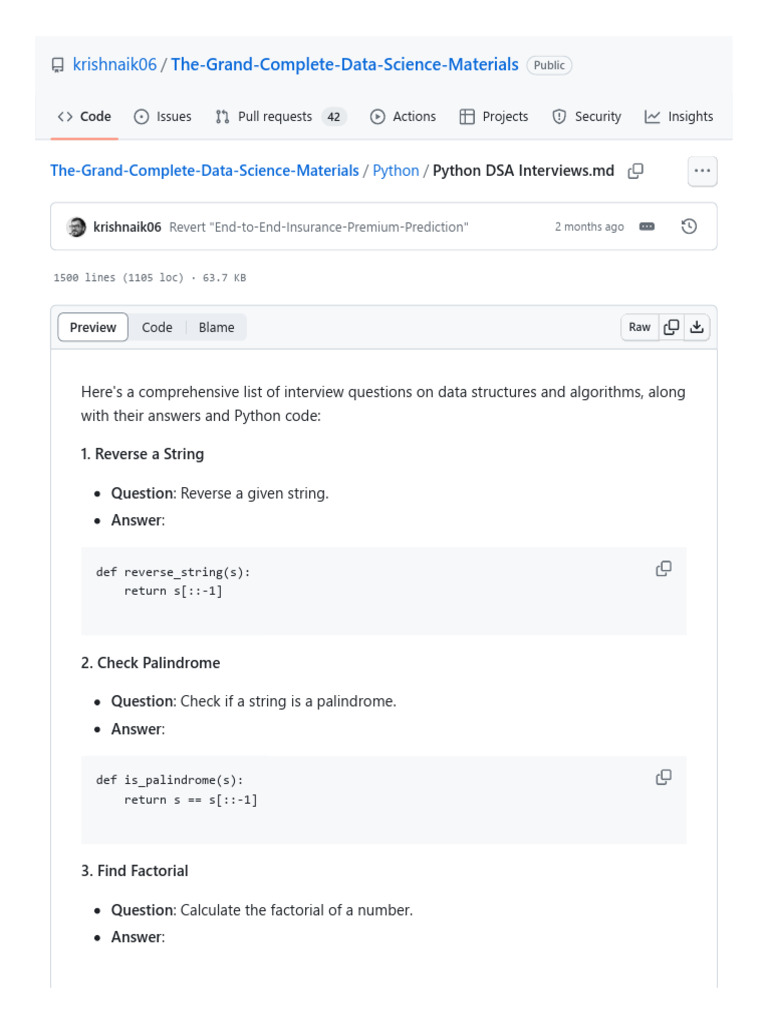Image resolution: width=768 pixels, height=1024 pixels.
Task: Click krishnaik06 author avatar
Action: point(76,227)
